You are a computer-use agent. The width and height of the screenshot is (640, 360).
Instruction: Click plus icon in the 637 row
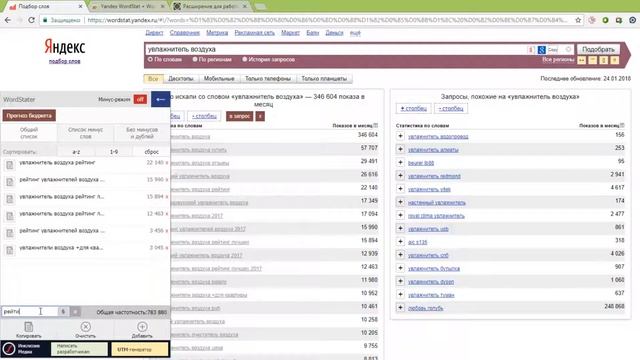click(400, 295)
